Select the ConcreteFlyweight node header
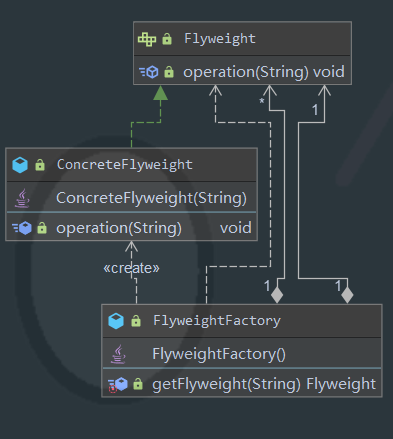 point(131,165)
